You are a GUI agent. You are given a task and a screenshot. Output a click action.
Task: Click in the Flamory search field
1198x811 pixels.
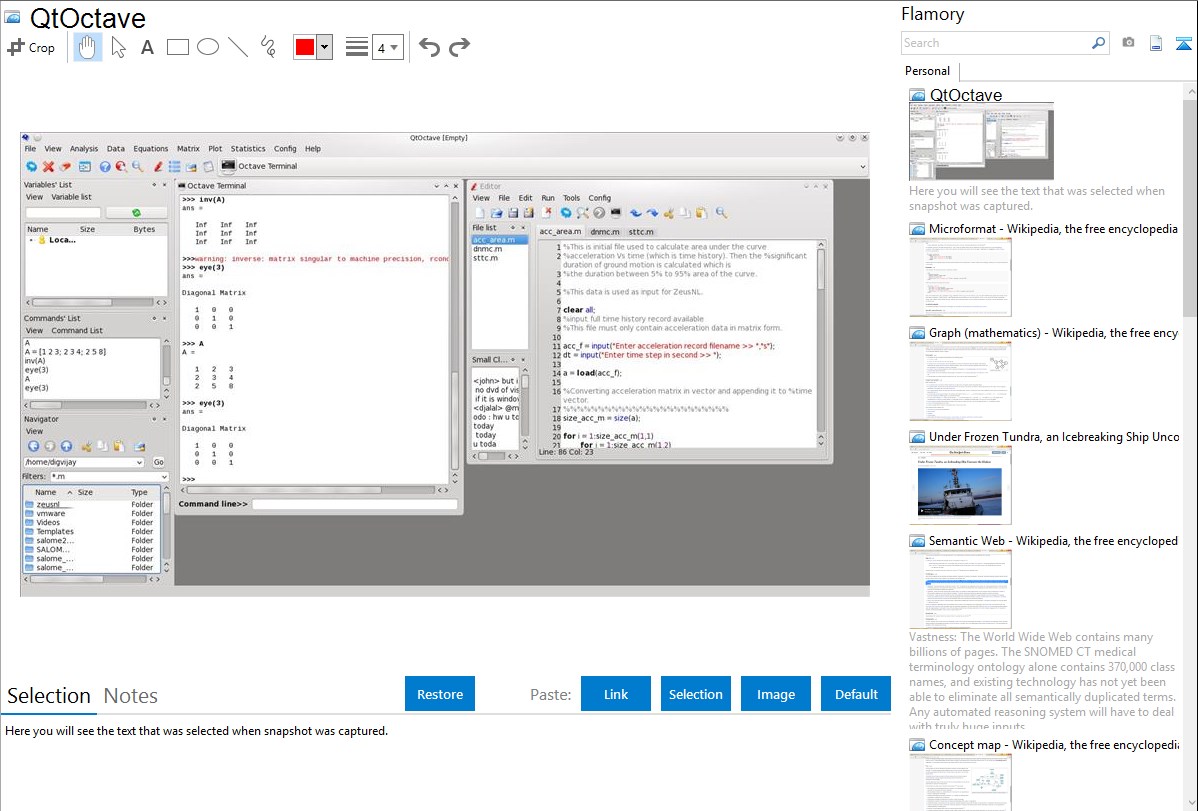click(x=996, y=43)
